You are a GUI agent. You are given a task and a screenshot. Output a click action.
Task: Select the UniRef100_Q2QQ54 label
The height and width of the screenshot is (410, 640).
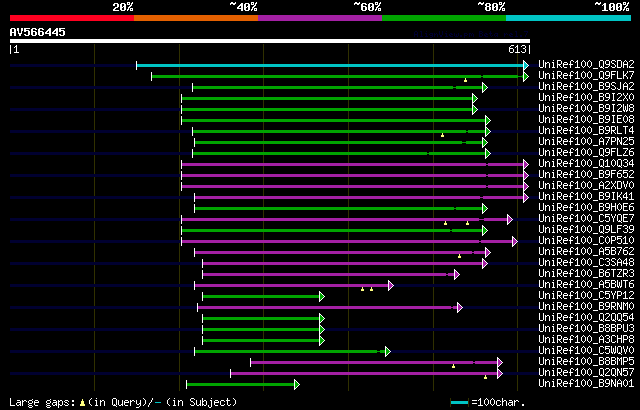click(587, 318)
